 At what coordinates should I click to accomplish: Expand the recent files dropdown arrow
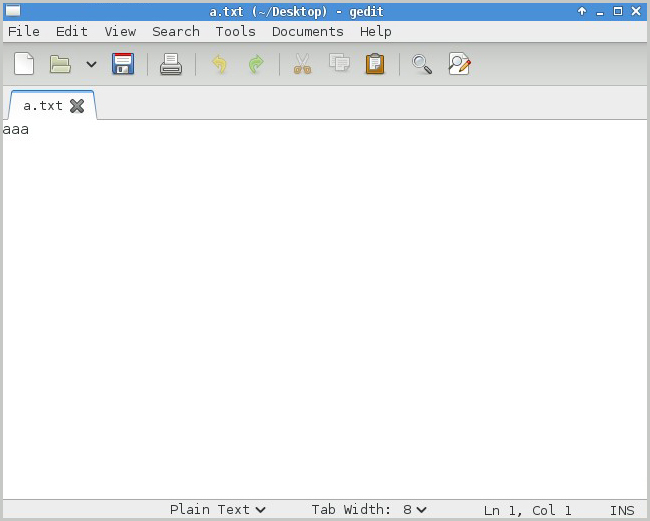91,64
